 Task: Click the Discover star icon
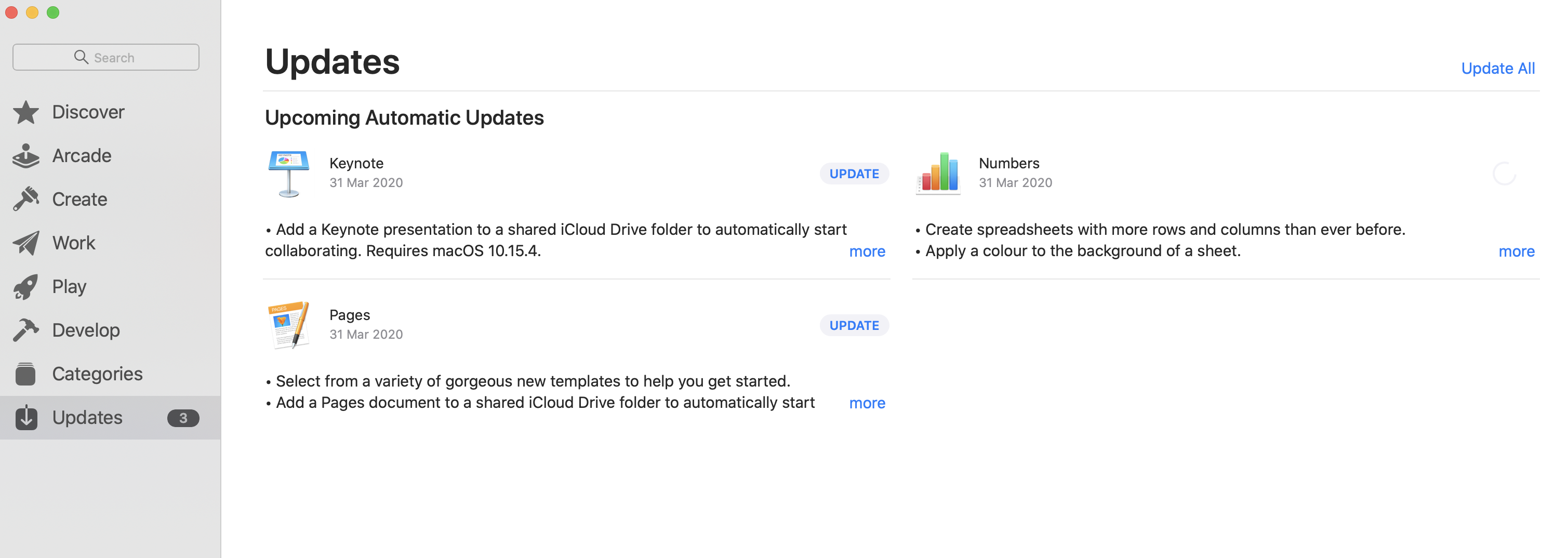tap(26, 113)
